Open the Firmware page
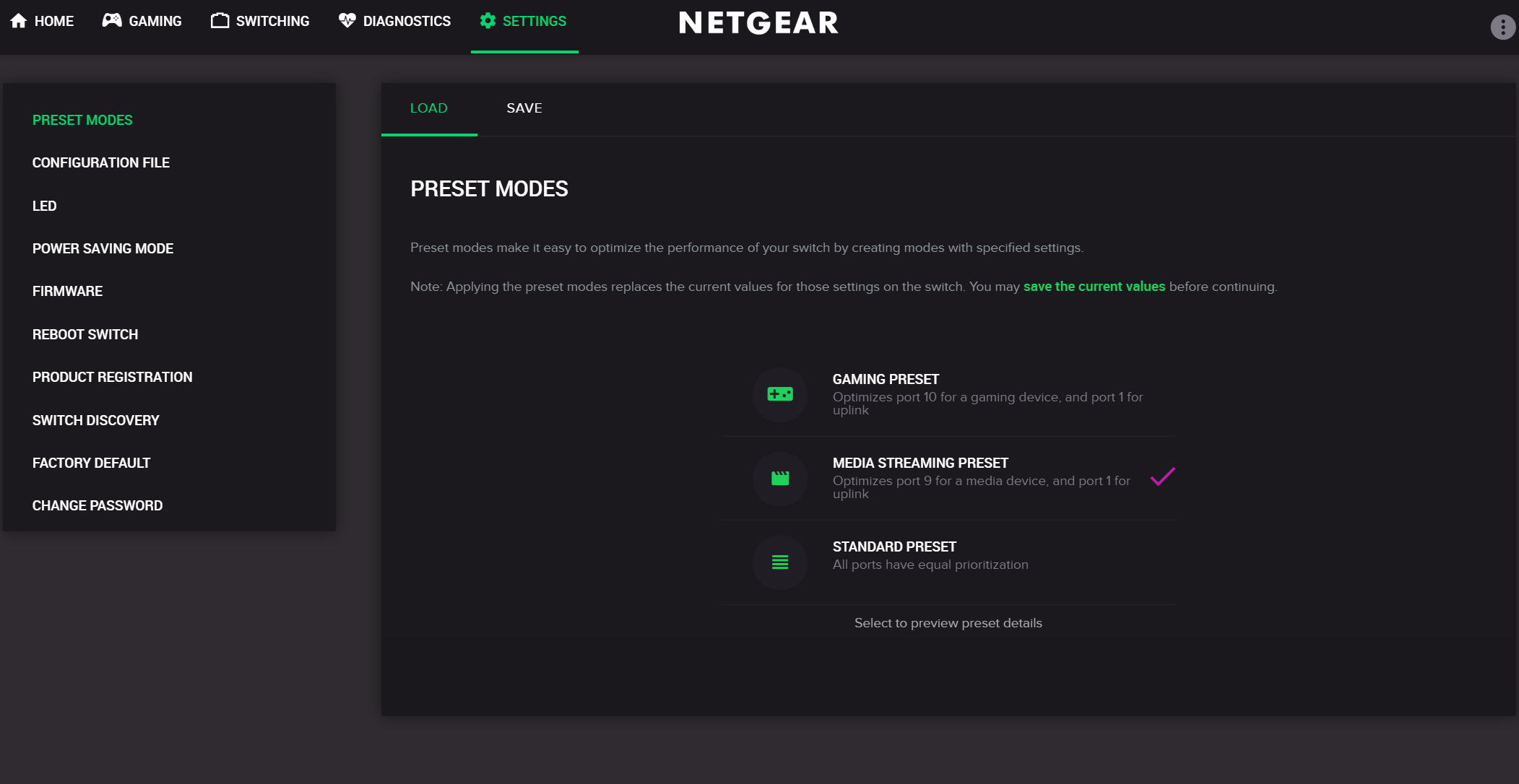Screen dimensions: 1519x784 [67, 291]
